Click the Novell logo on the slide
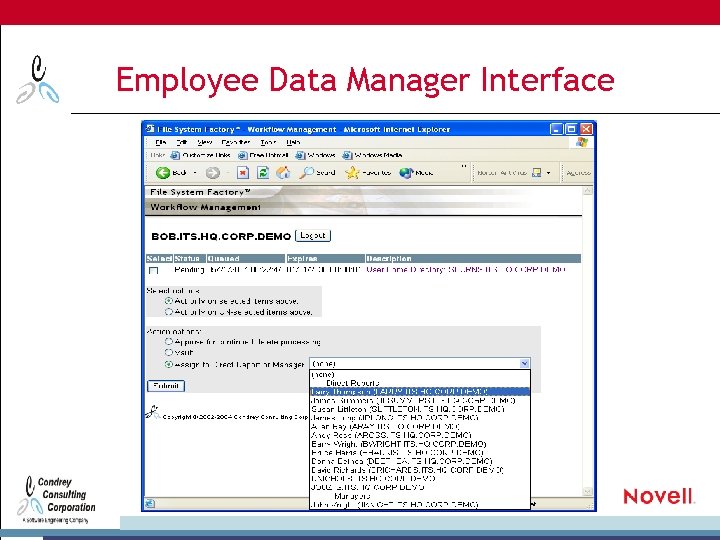The width and height of the screenshot is (720, 540). pos(658,496)
